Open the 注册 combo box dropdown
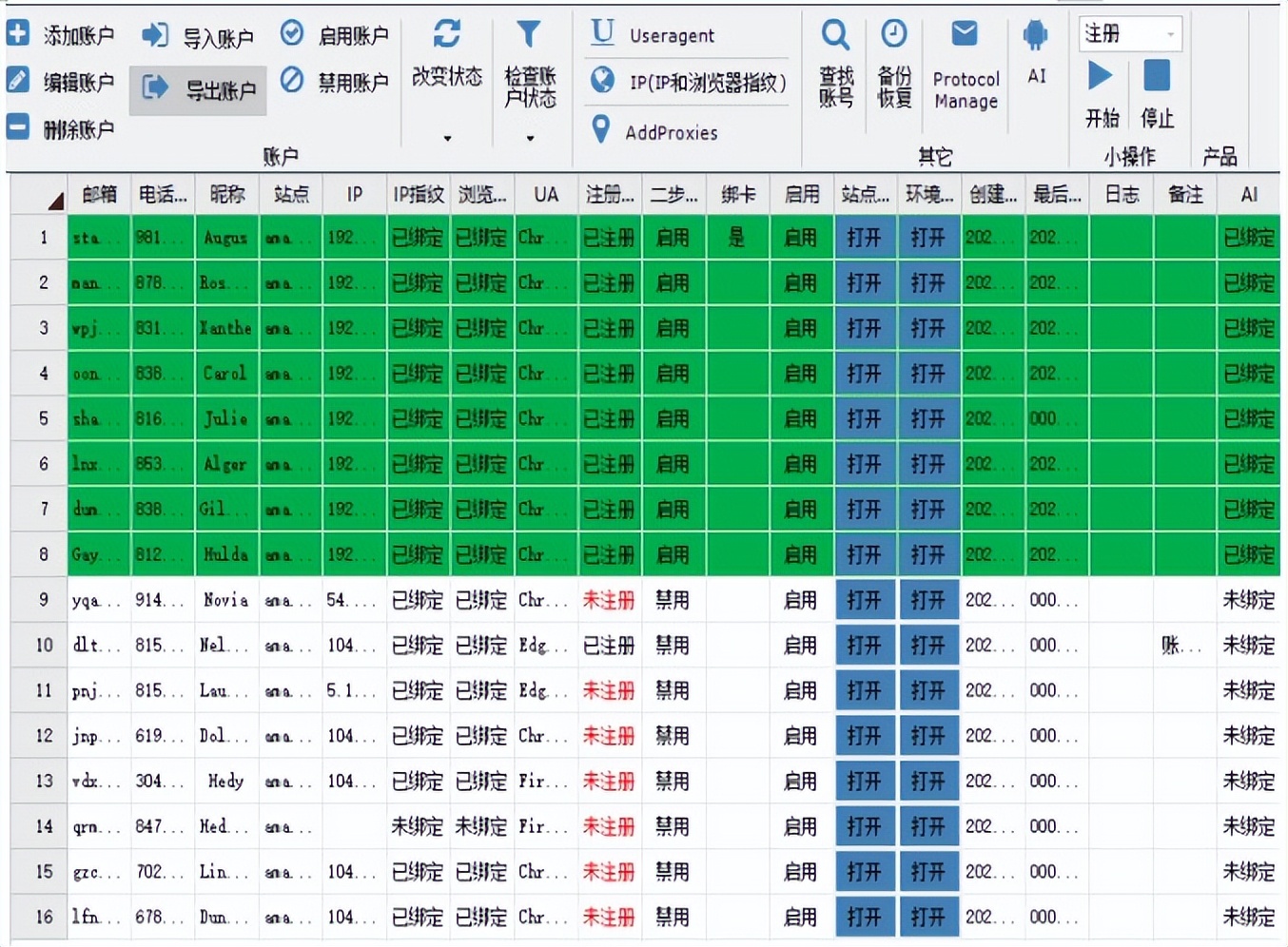The width and height of the screenshot is (1288, 947). 1171,34
